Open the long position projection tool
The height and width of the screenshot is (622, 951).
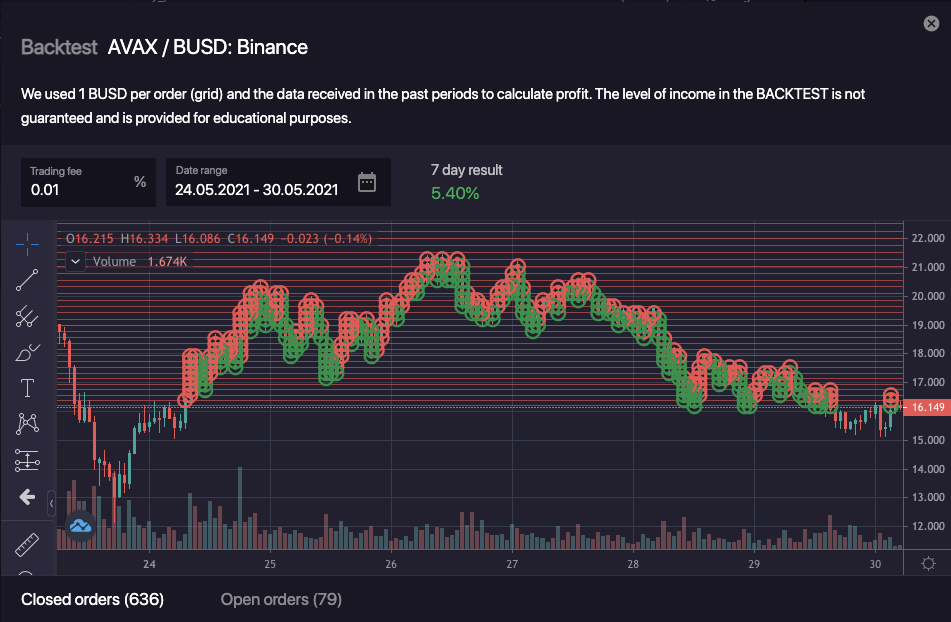click(27, 460)
